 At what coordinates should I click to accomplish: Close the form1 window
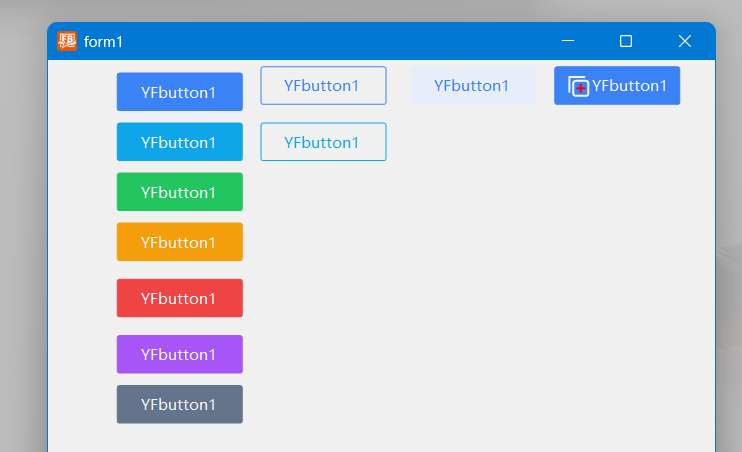point(685,41)
